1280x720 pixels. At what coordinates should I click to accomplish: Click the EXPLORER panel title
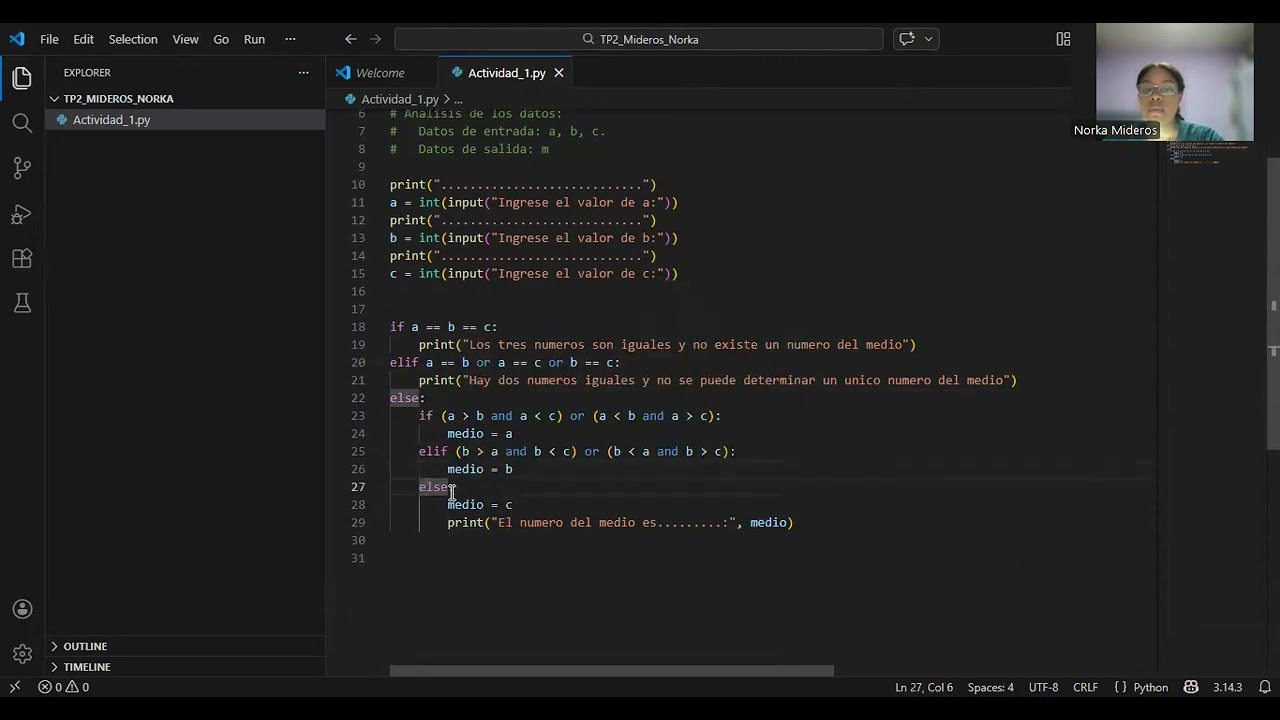pyautogui.click(x=87, y=72)
